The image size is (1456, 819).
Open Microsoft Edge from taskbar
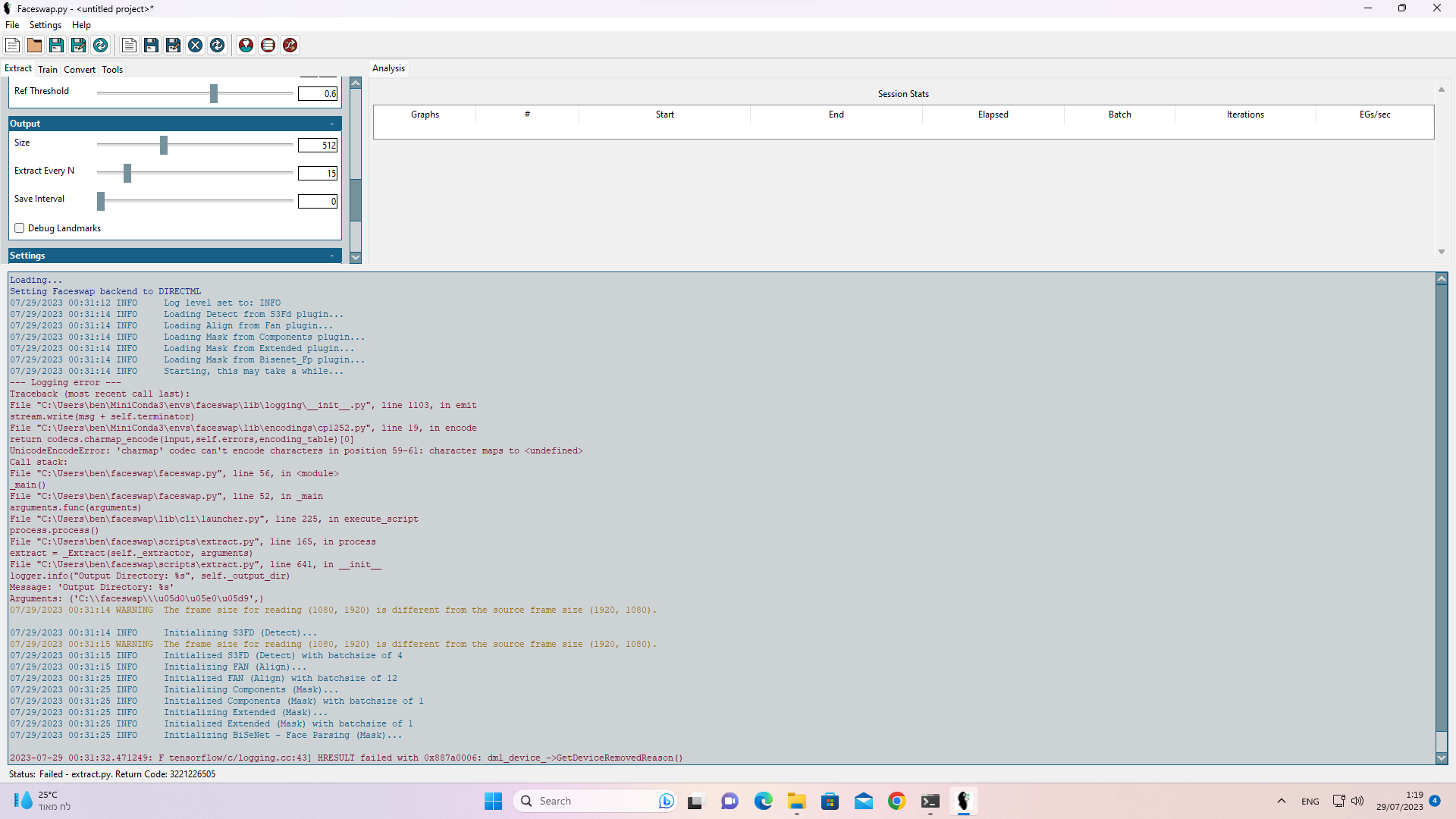click(764, 801)
